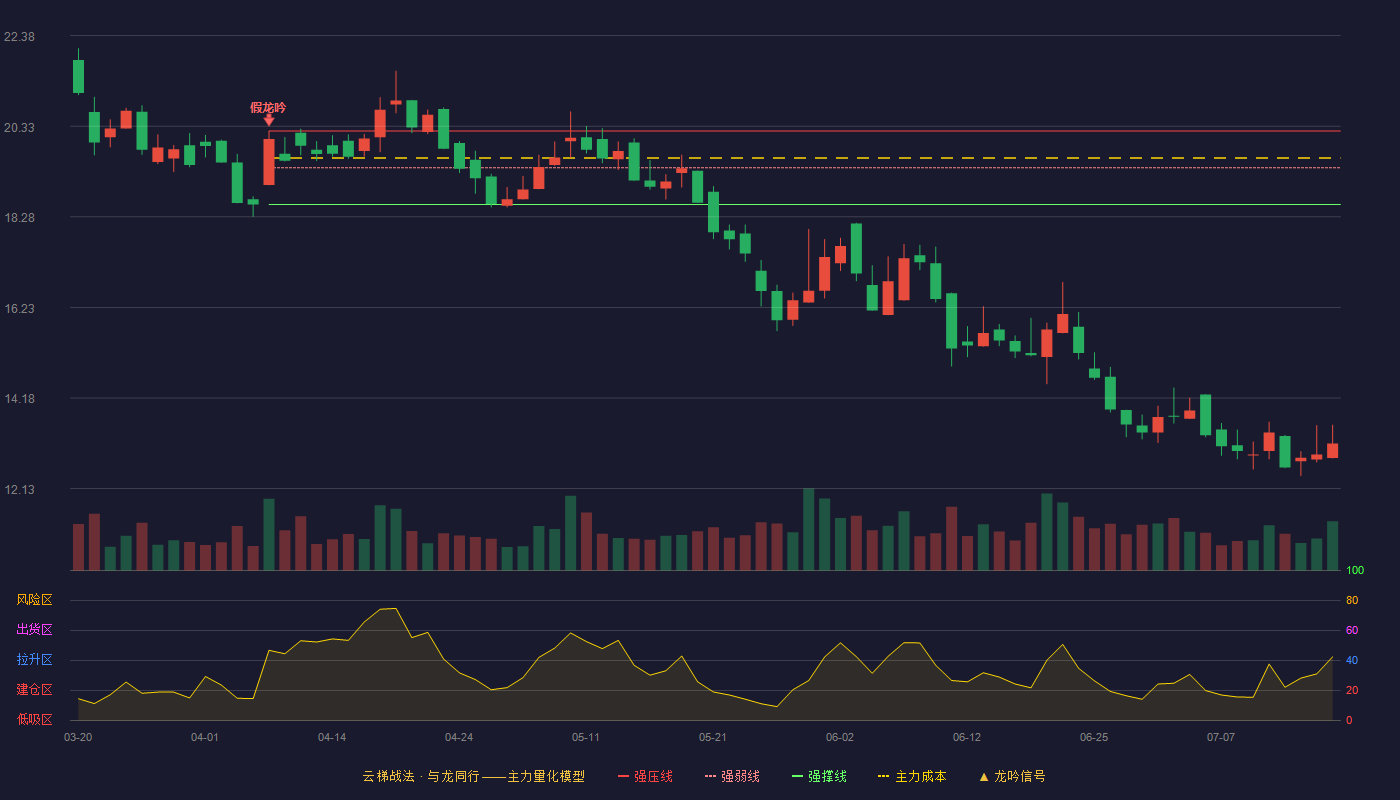The height and width of the screenshot is (800, 1400).
Task: Toggle the 强弱线 legend item
Action: [733, 776]
